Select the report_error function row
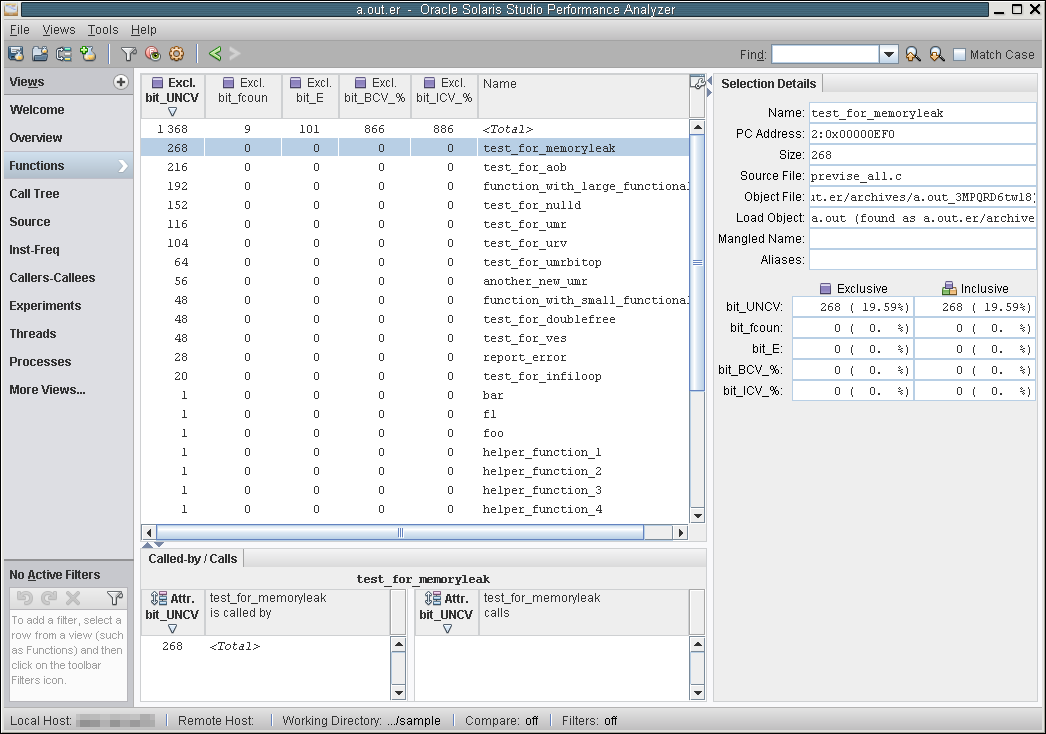 [x=414, y=357]
